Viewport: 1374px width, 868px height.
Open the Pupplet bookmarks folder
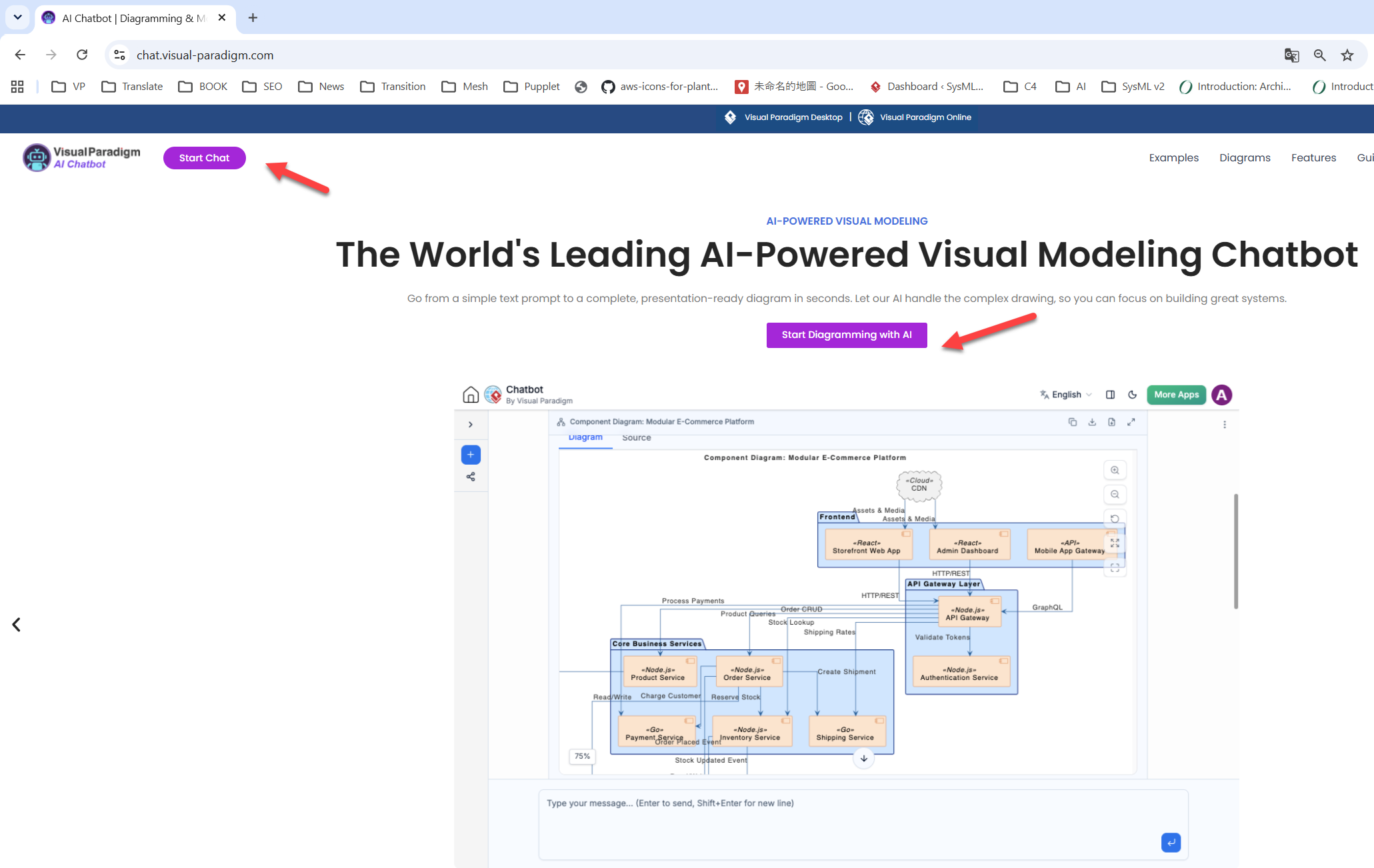[531, 86]
